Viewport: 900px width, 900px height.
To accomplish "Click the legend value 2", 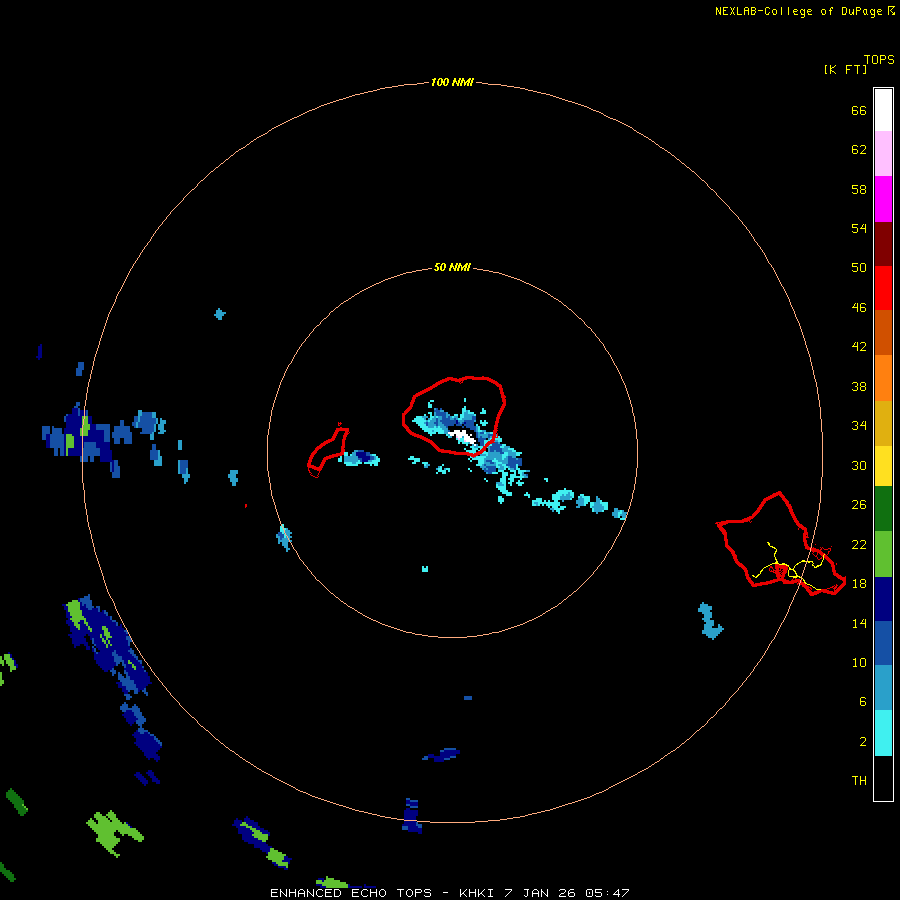I will [x=863, y=741].
